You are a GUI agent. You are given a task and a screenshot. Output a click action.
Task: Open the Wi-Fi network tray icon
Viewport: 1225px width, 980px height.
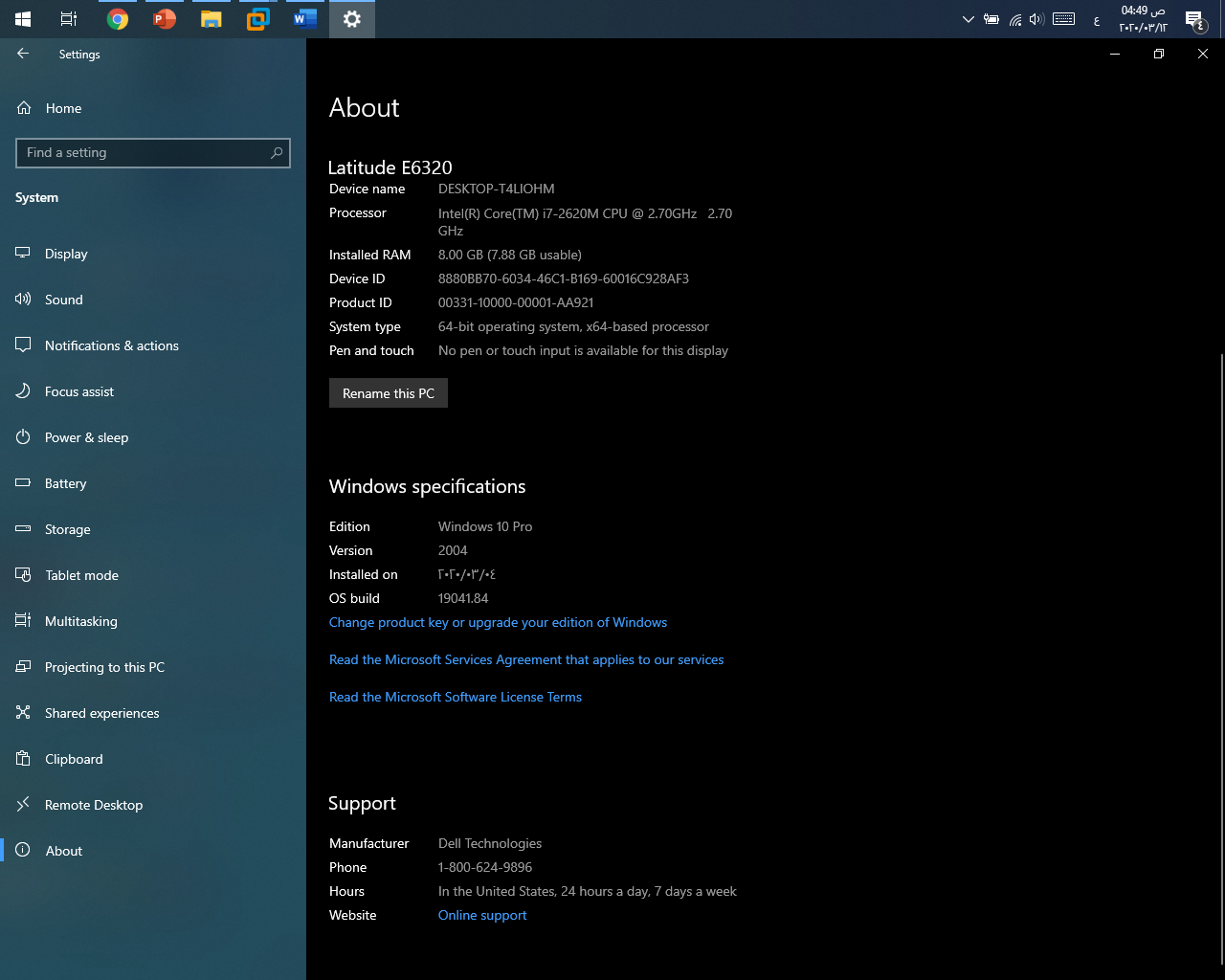pos(1015,19)
